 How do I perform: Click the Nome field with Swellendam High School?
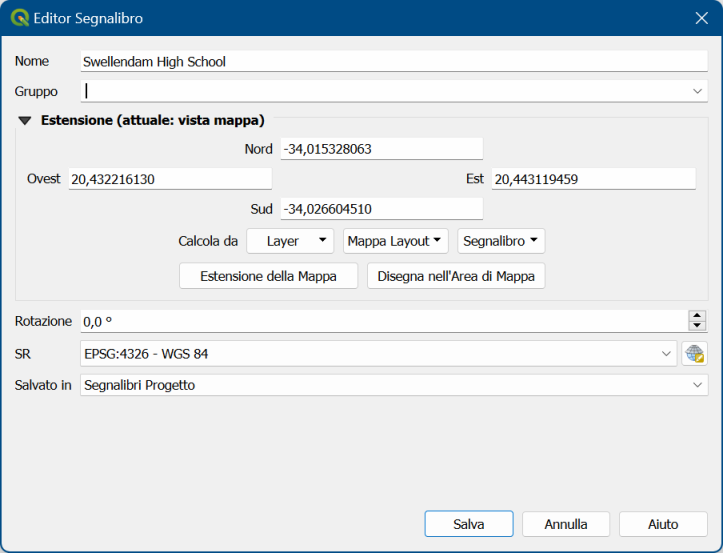394,61
